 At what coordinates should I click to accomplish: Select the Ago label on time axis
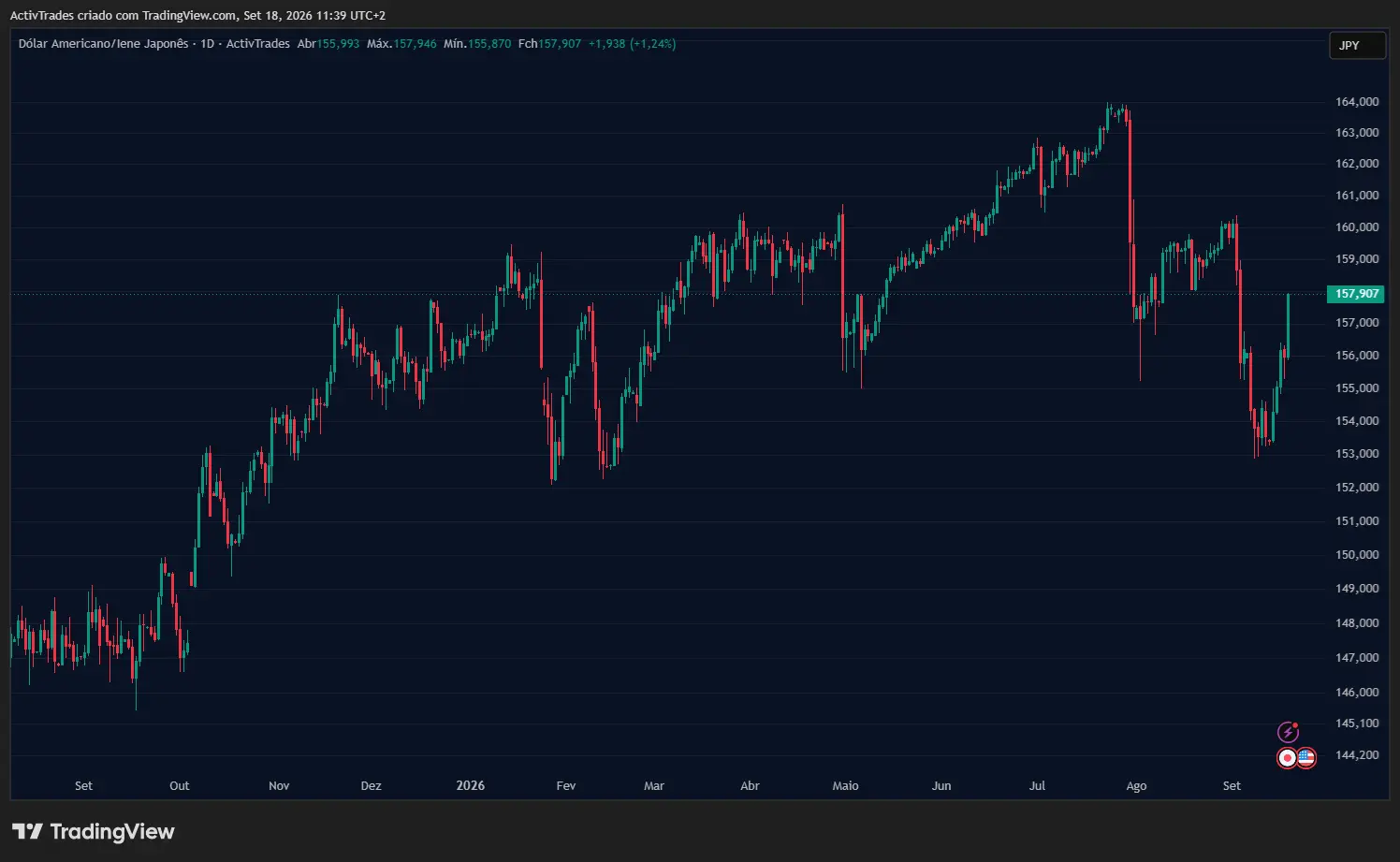[x=1136, y=786]
